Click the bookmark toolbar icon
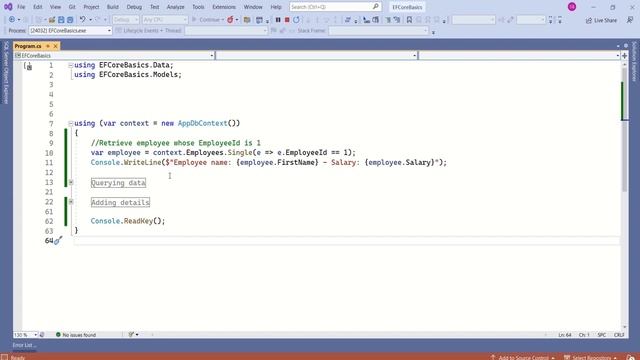Image resolution: width=640 pixels, height=360 pixels. click(409, 20)
